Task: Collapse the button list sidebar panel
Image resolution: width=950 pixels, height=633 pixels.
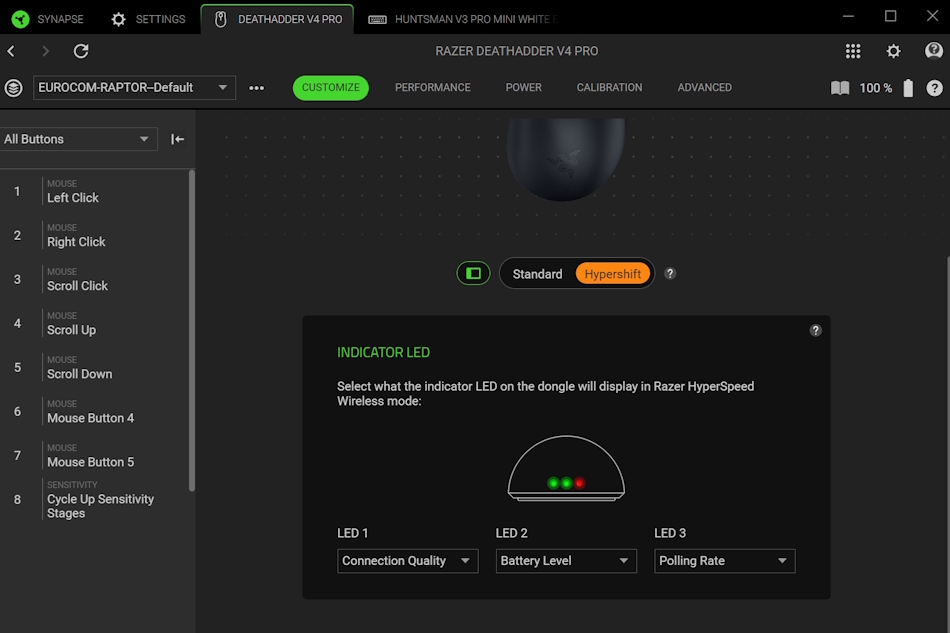Action: 177,139
